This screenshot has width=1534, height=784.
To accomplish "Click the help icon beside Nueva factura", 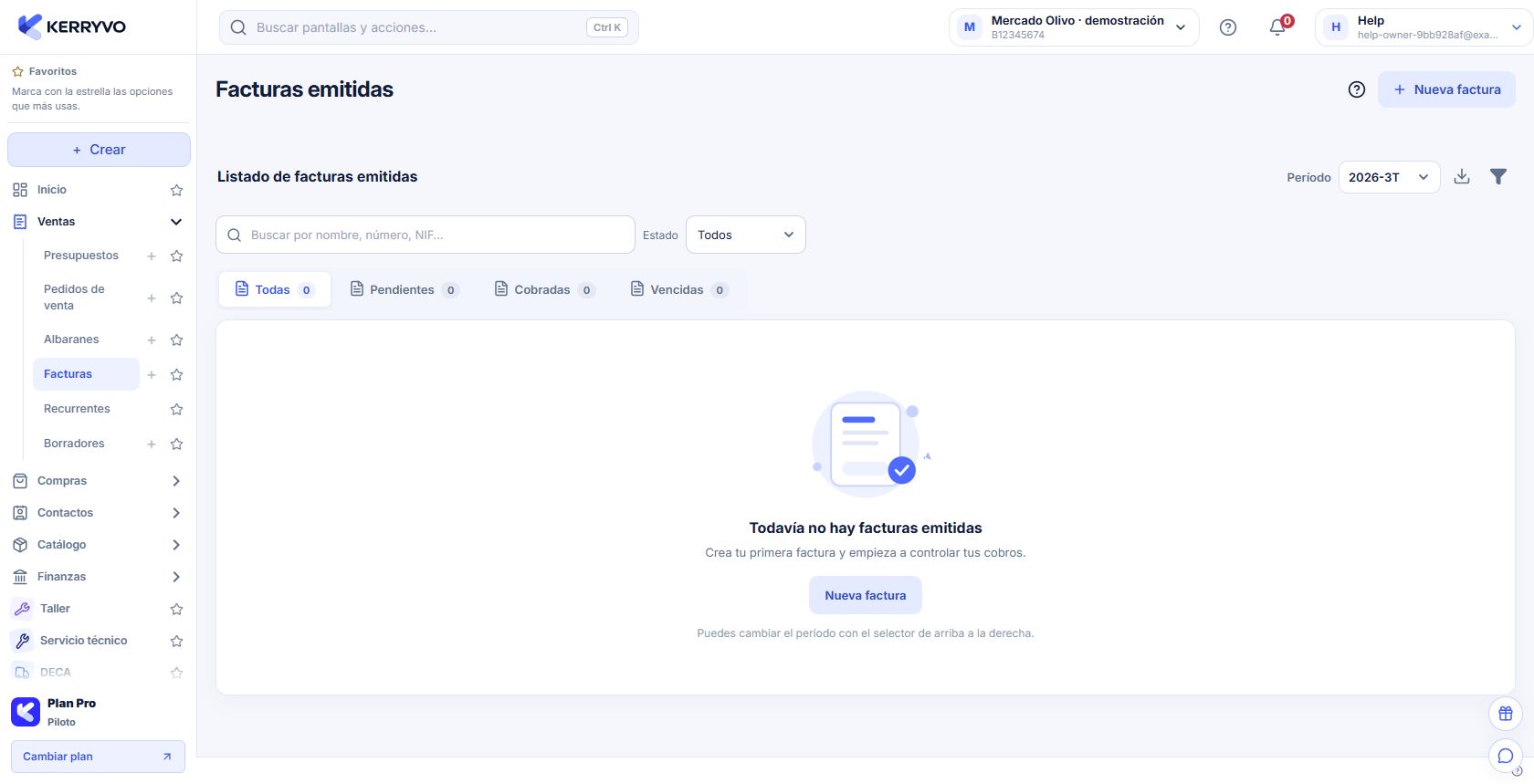I will click(1357, 89).
